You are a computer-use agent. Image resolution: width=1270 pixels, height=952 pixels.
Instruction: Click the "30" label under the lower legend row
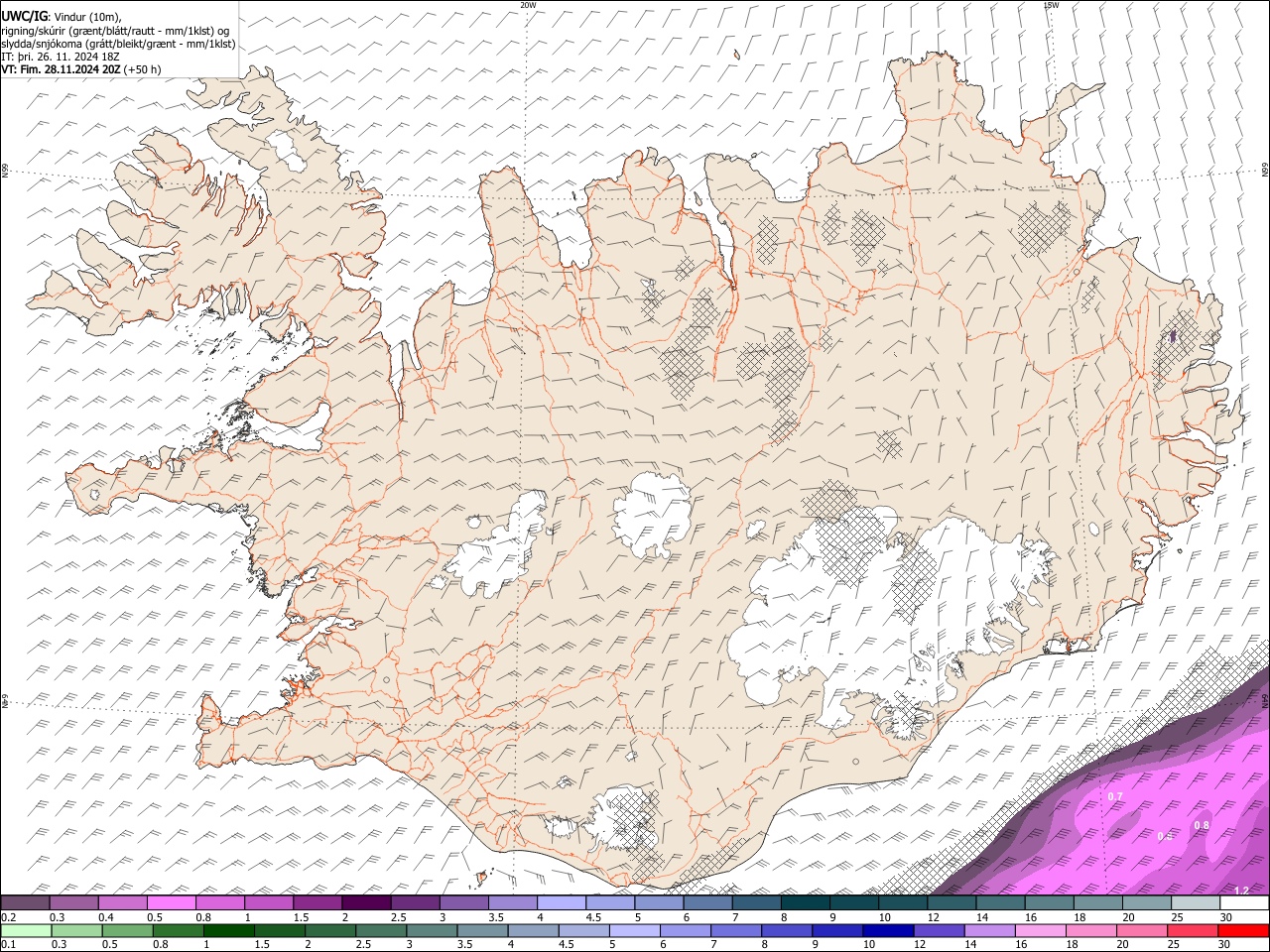[1226, 945]
